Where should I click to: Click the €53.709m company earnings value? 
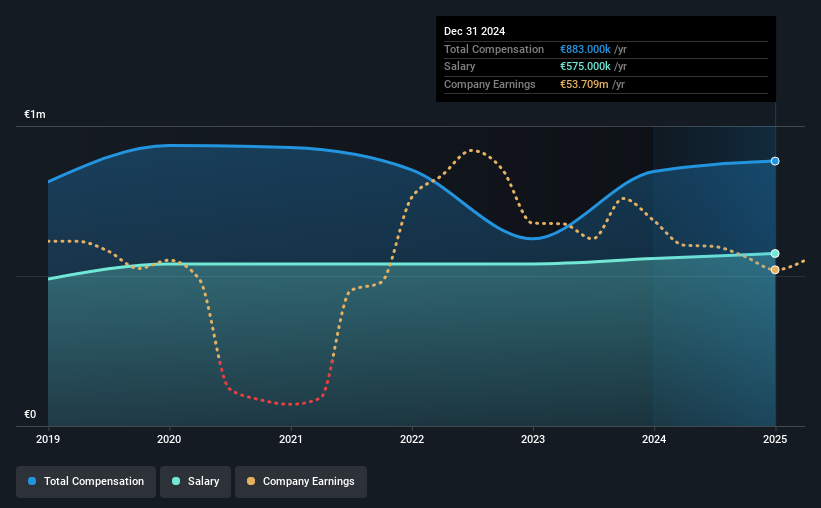click(584, 84)
